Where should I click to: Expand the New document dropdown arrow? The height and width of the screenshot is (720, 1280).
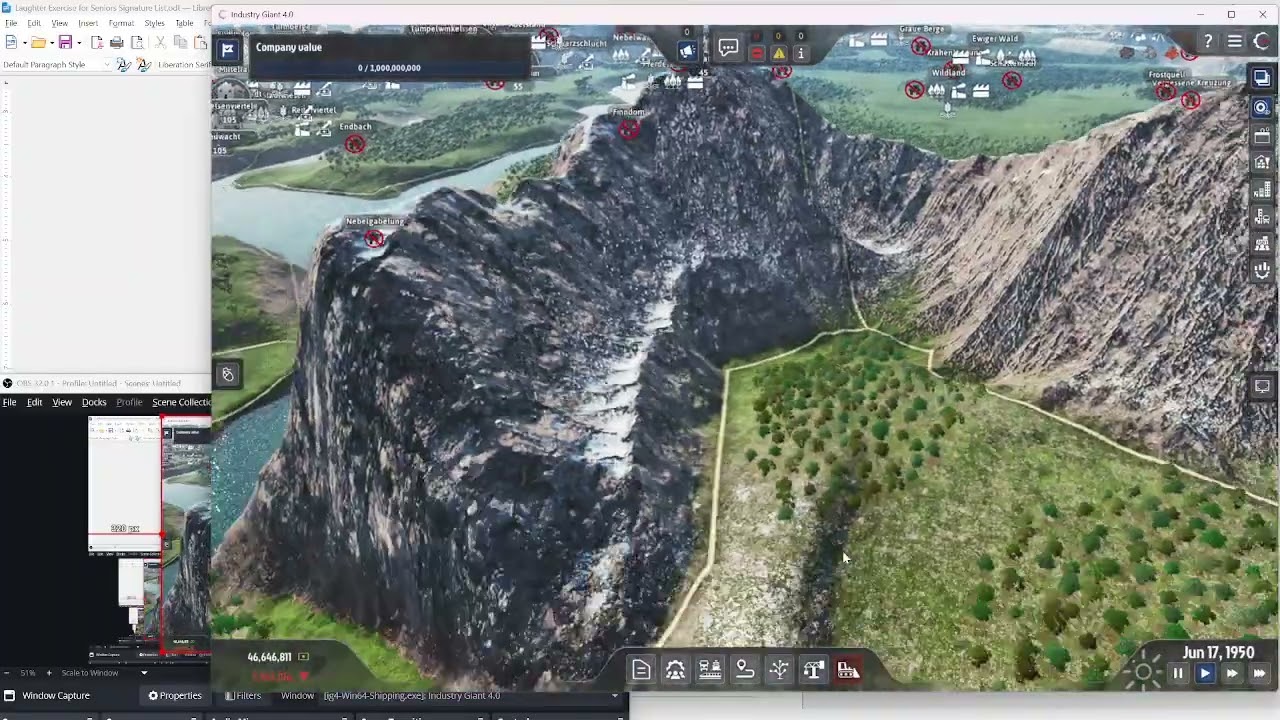point(23,42)
